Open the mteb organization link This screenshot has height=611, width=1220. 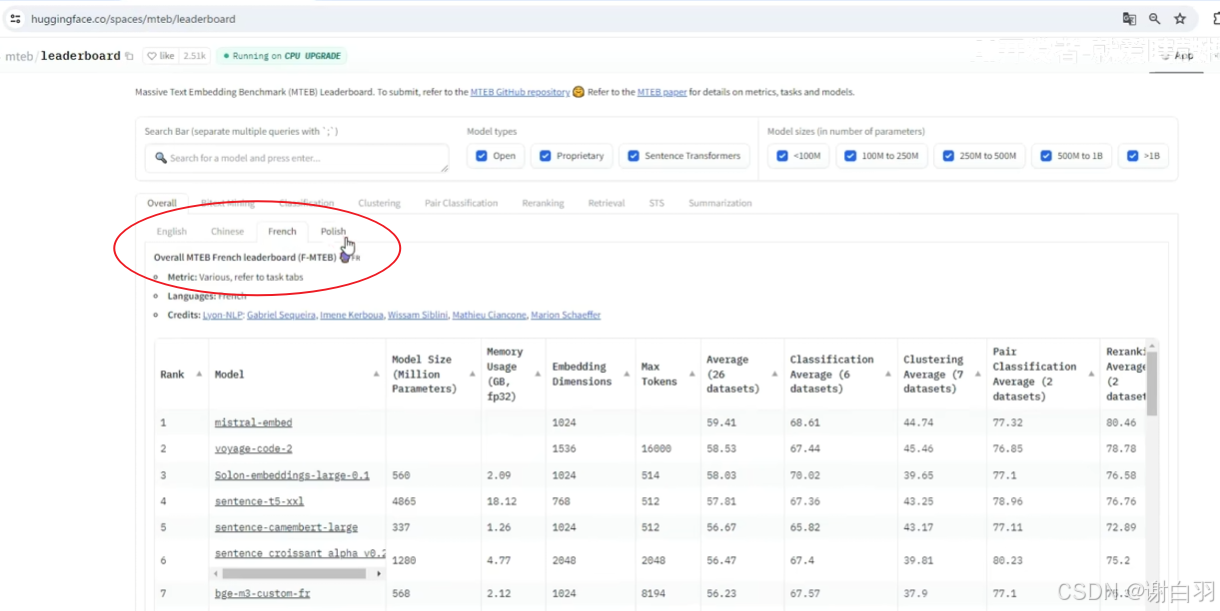(x=19, y=56)
